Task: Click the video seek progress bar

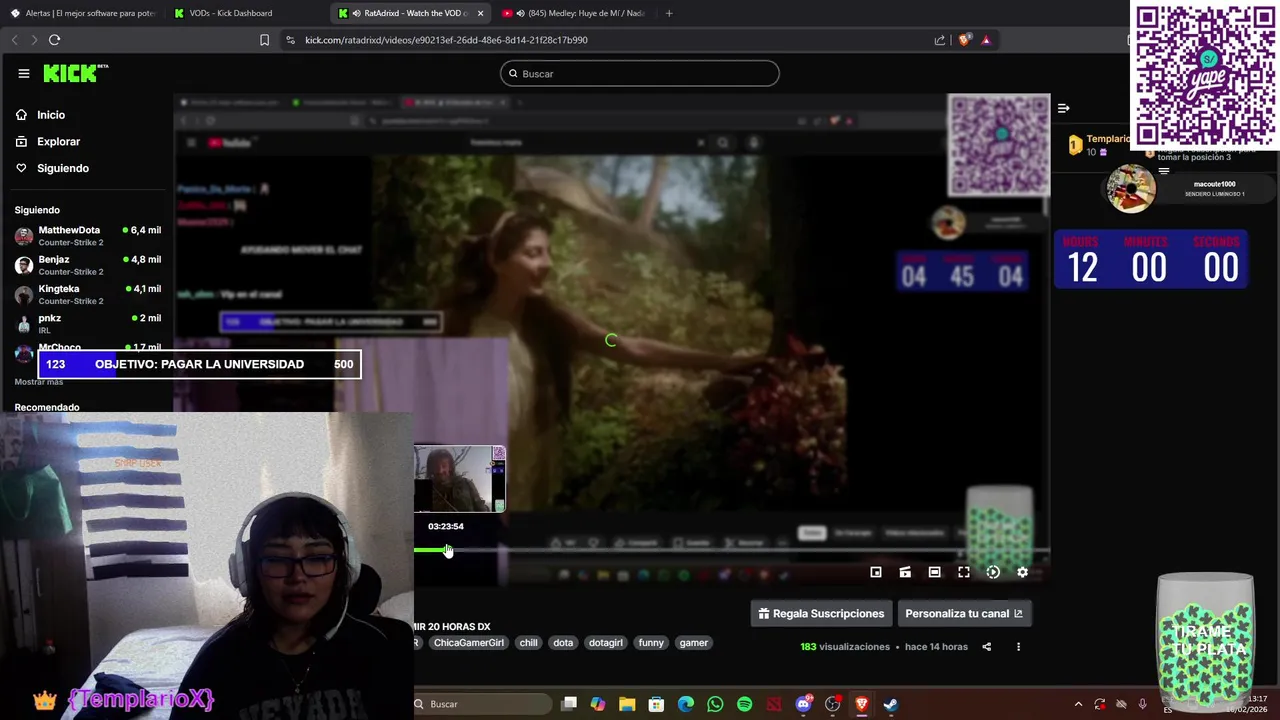Action: [x=732, y=550]
